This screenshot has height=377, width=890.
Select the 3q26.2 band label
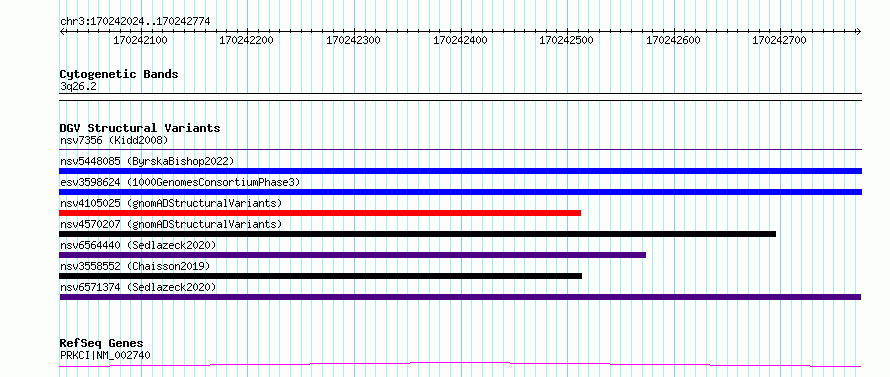[x=78, y=87]
